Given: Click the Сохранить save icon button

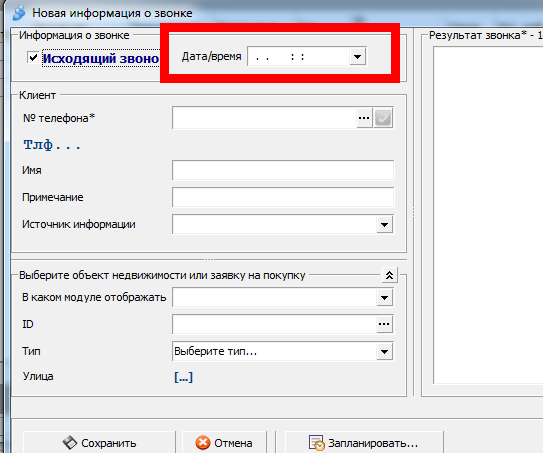Looking at the screenshot, I should [x=99, y=443].
